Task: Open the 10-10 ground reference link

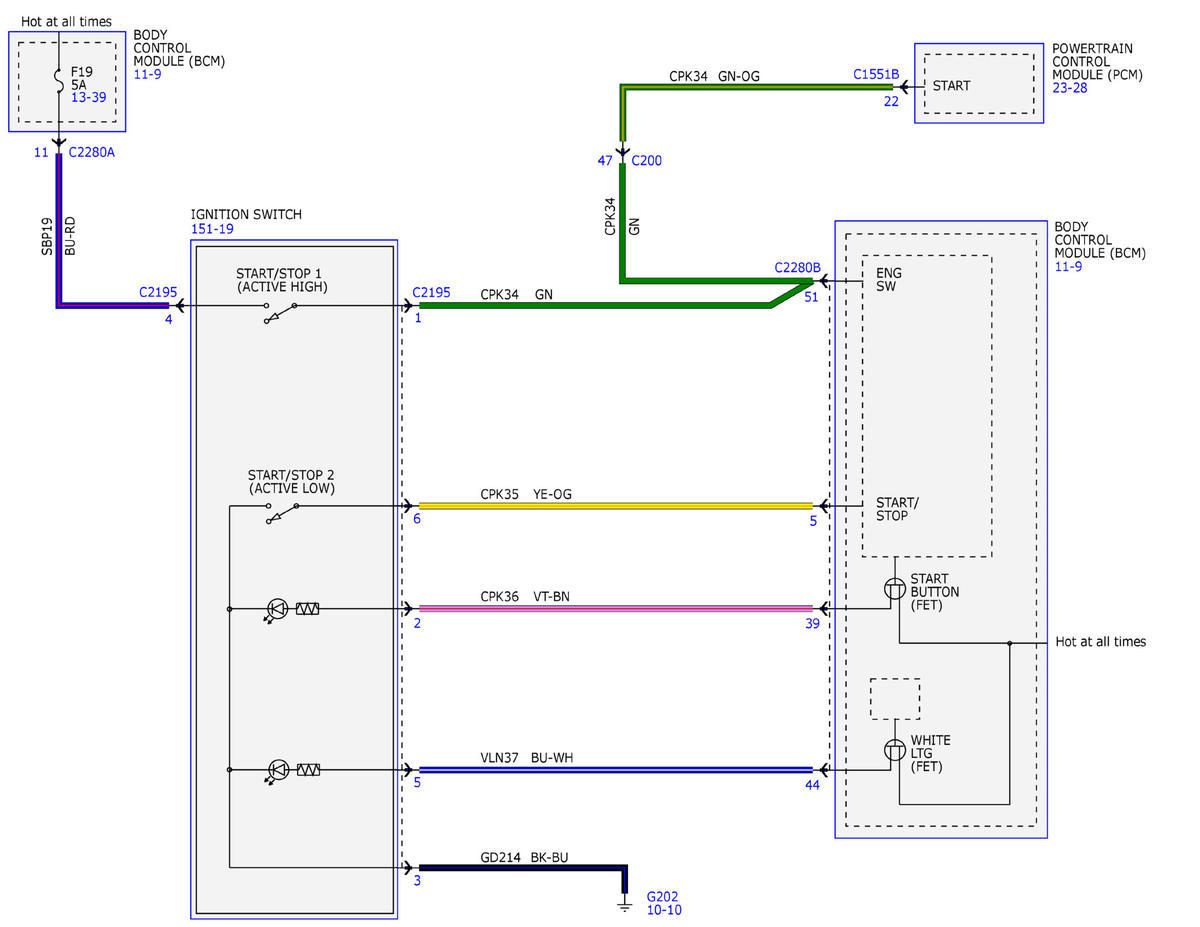Action: [x=665, y=910]
